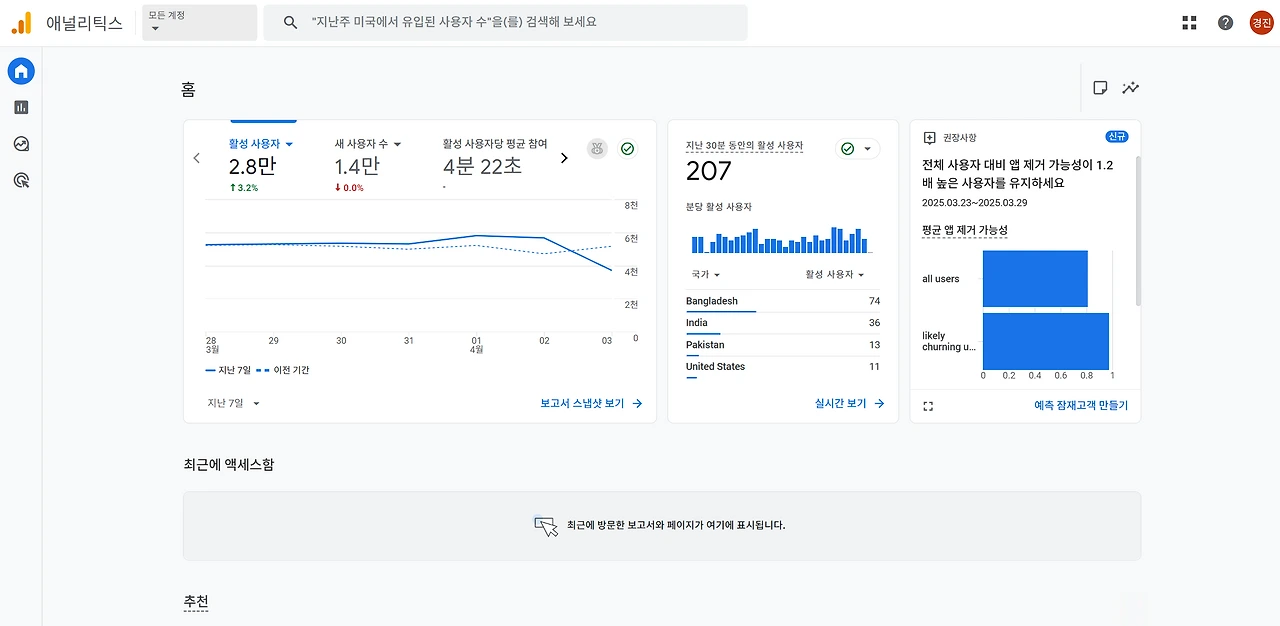This screenshot has height=626, width=1280.
Task: Open the 지난 7일 date range dropdown
Action: coord(234,403)
